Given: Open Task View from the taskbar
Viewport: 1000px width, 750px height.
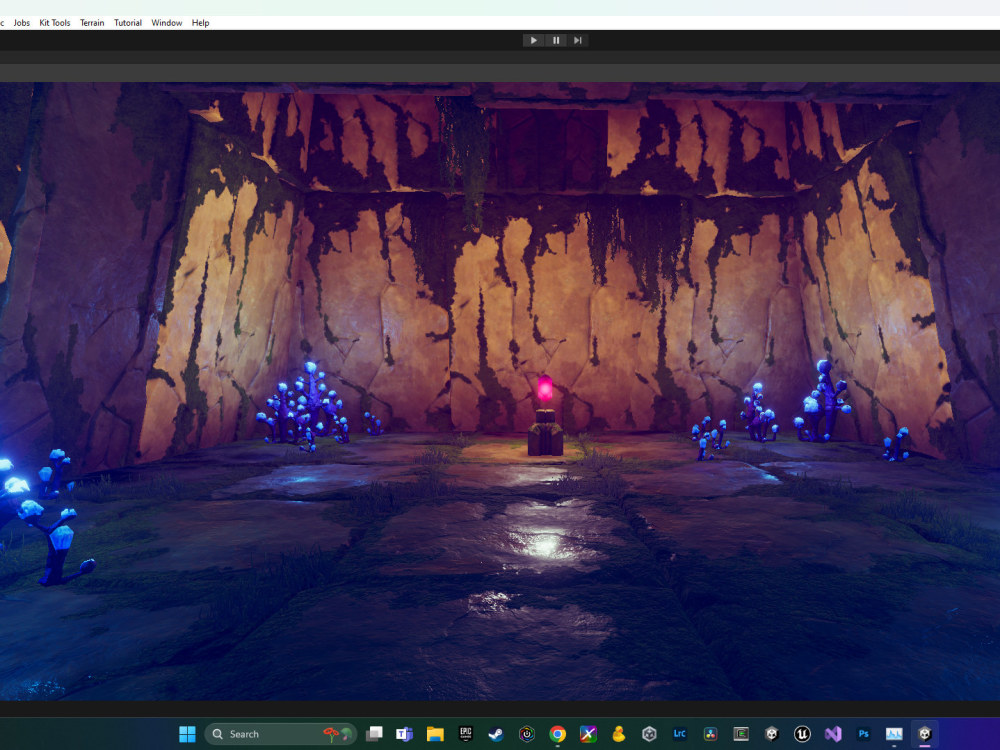Looking at the screenshot, I should point(374,734).
